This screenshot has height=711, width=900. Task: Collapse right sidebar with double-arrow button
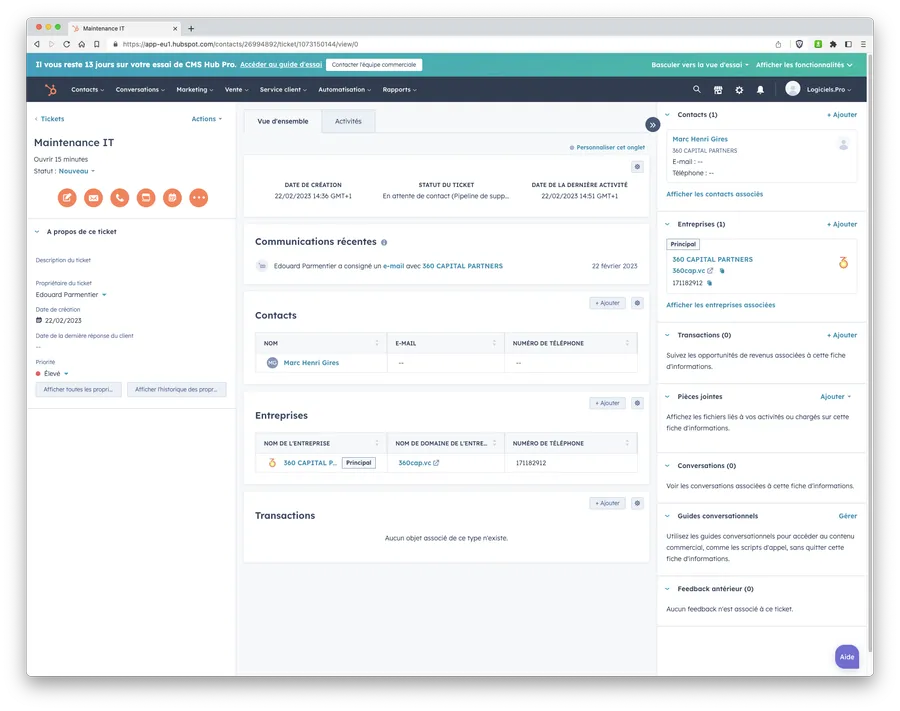point(653,125)
